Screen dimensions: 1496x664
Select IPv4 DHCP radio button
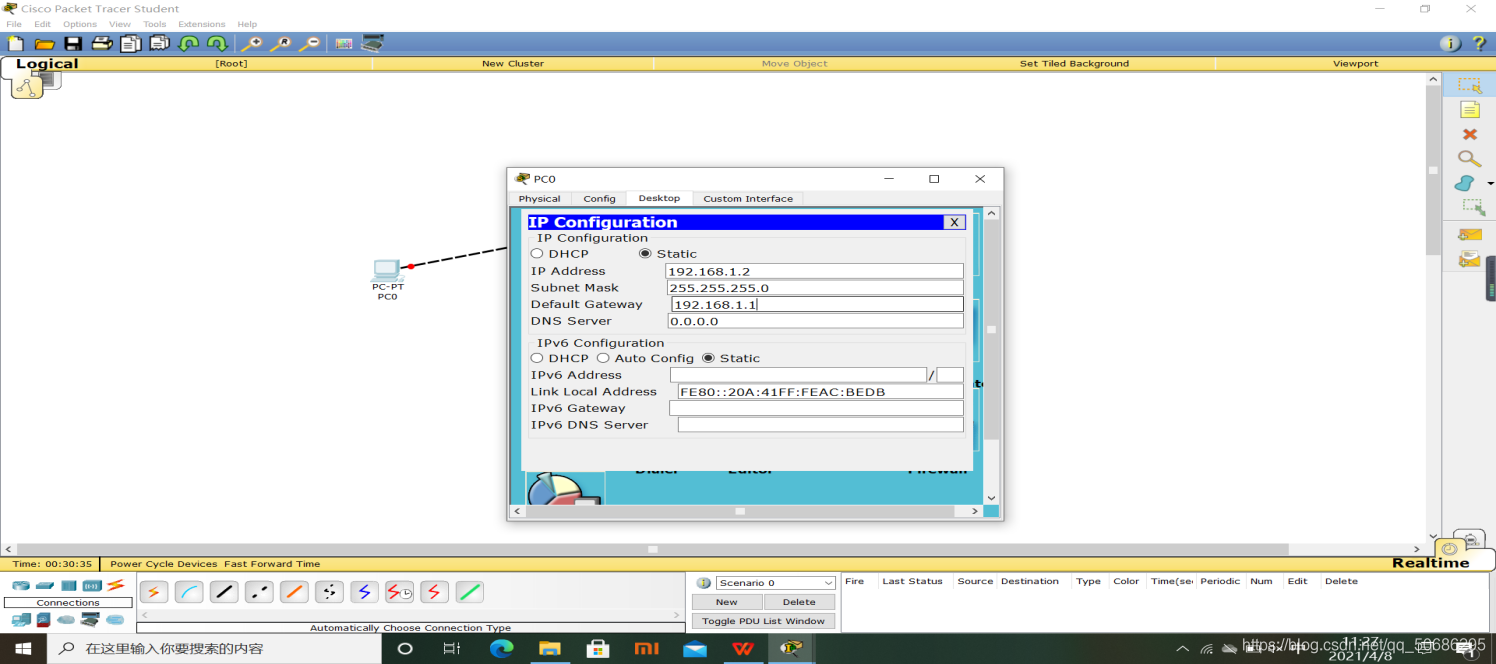pyautogui.click(x=537, y=254)
